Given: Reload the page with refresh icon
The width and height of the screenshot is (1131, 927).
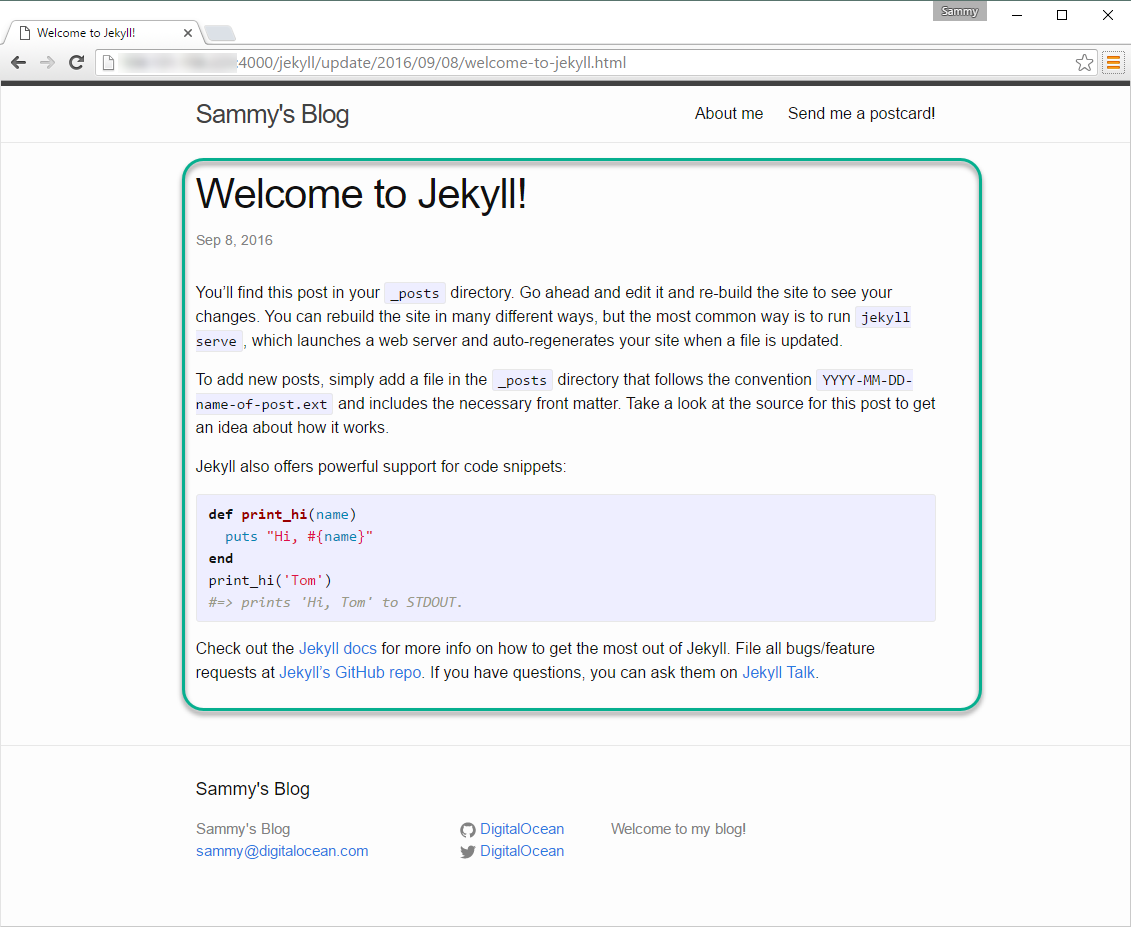Looking at the screenshot, I should [x=76, y=63].
